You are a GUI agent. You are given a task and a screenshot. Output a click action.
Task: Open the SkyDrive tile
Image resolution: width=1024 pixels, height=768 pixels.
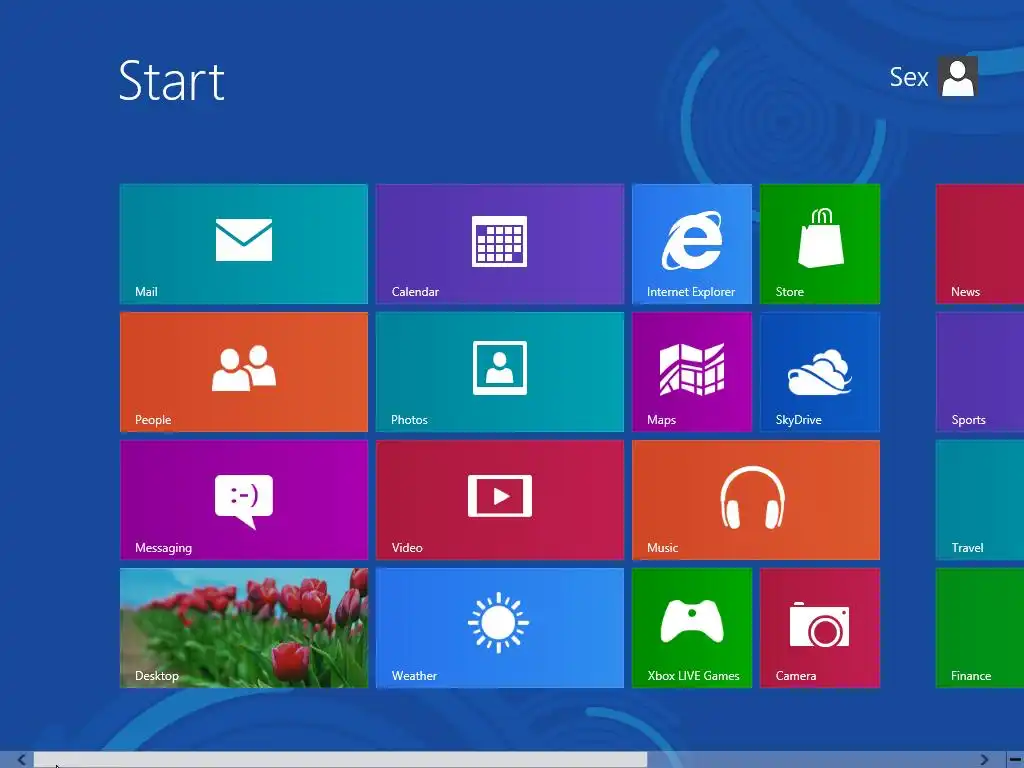coord(820,372)
